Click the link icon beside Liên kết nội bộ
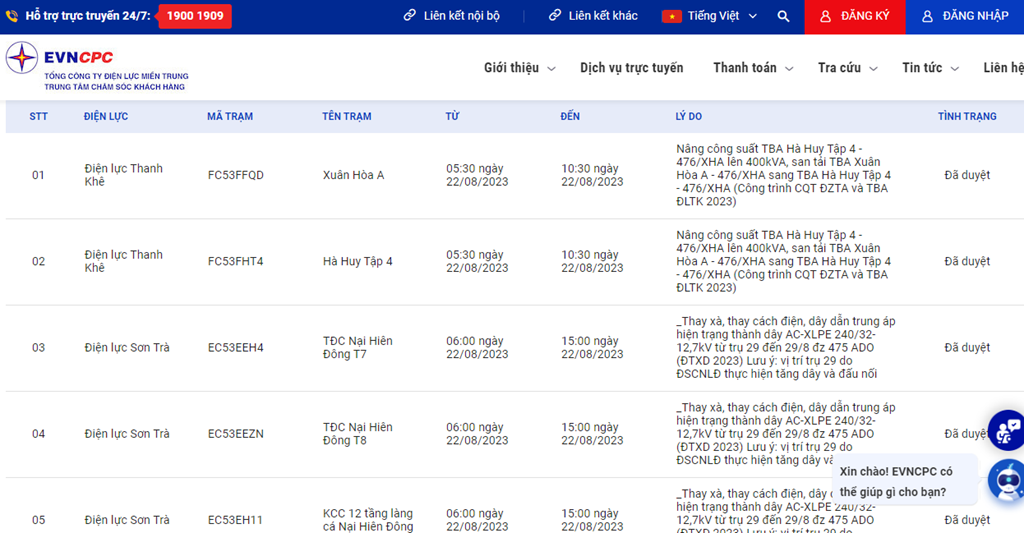Screen dimensions: 1024x533 click(410, 17)
